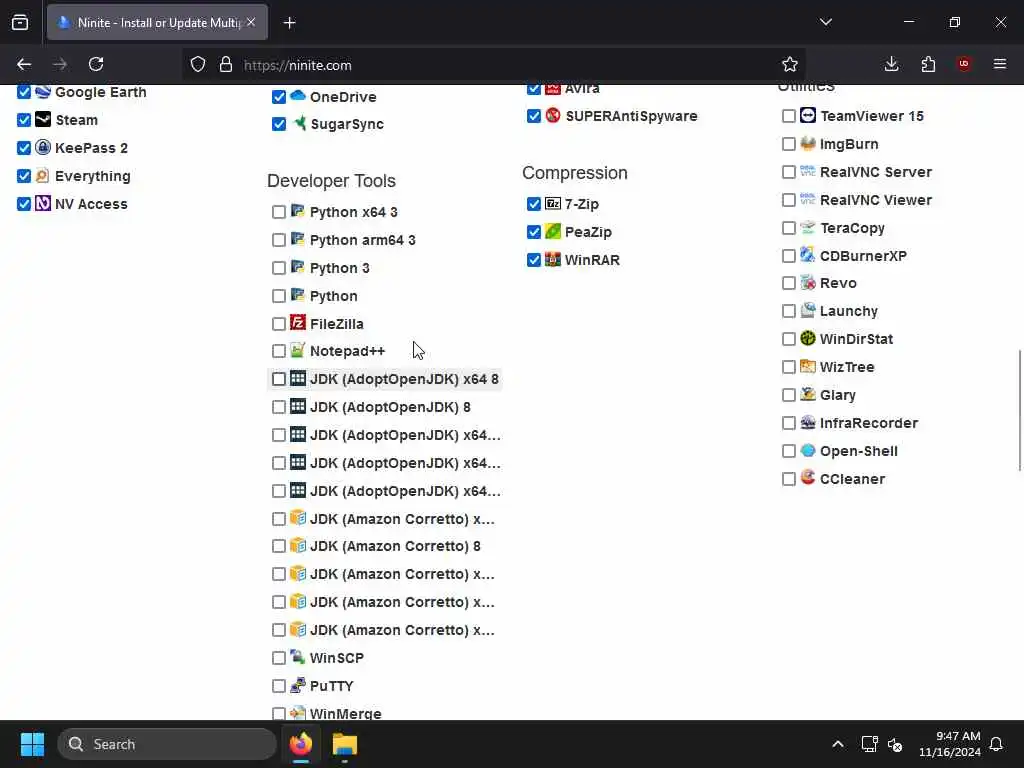Click the page vertical scrollbar thumb
Viewport: 1024px width, 768px height.
tap(1019, 410)
